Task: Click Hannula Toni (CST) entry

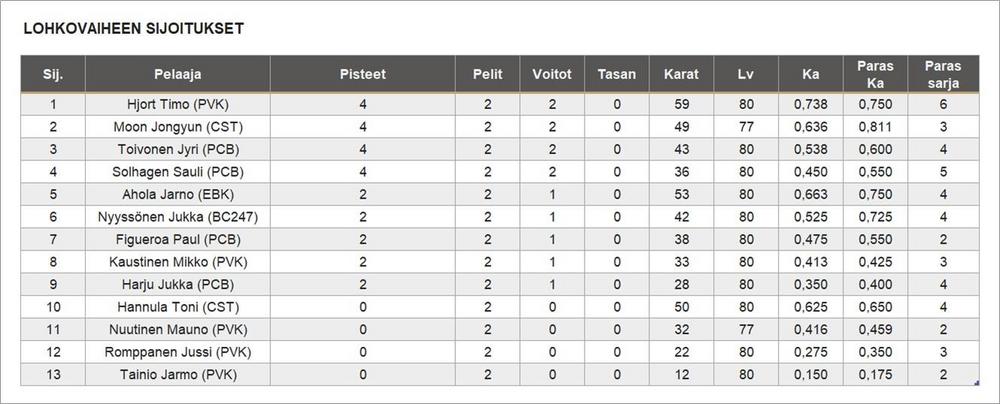Action: [177, 307]
